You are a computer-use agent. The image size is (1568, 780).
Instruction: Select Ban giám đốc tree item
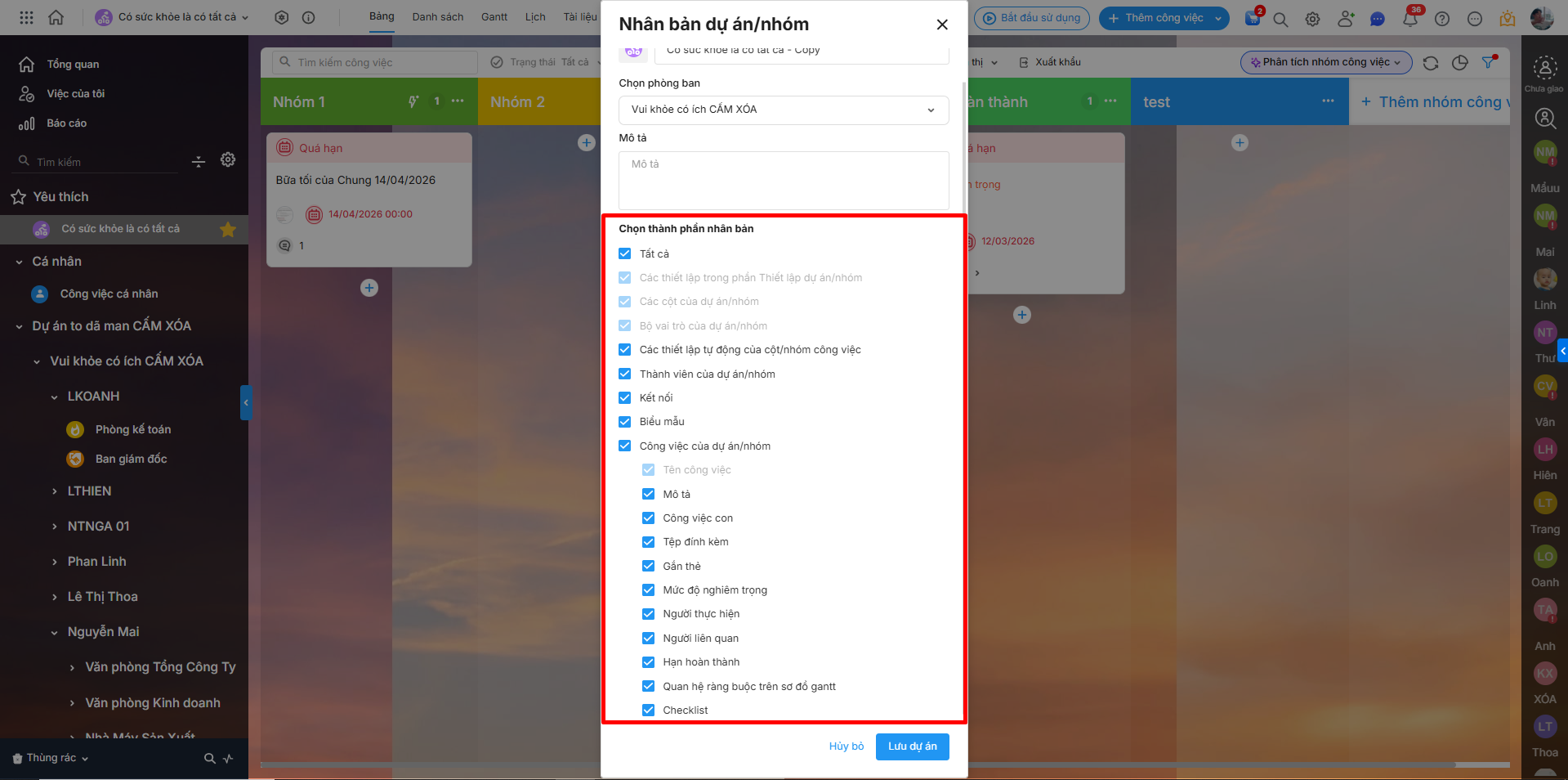131,459
